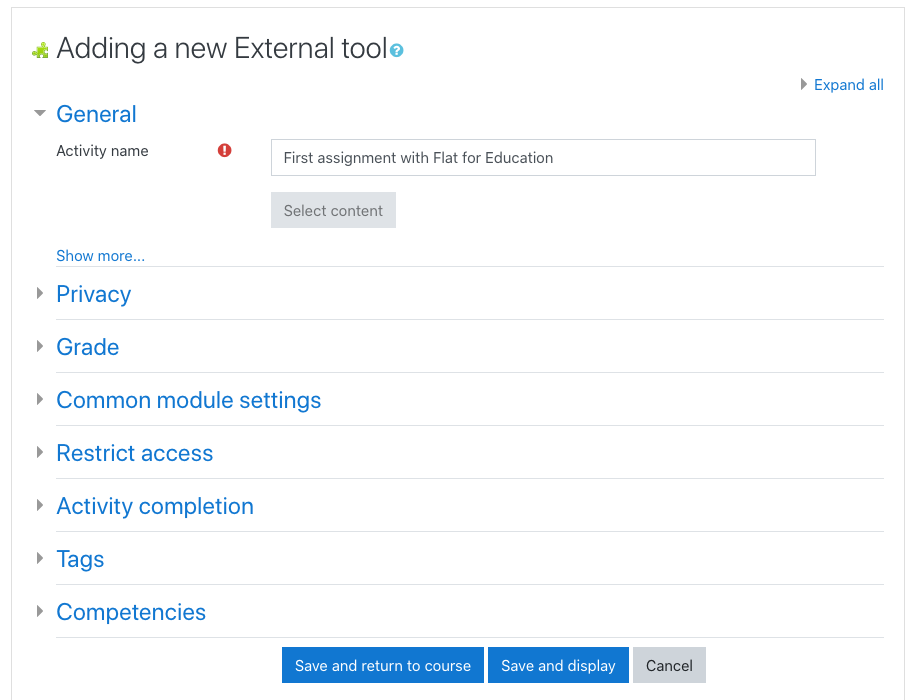Image resolution: width=912 pixels, height=700 pixels.
Task: Click the triangle arrow next to Expand all
Action: click(804, 85)
